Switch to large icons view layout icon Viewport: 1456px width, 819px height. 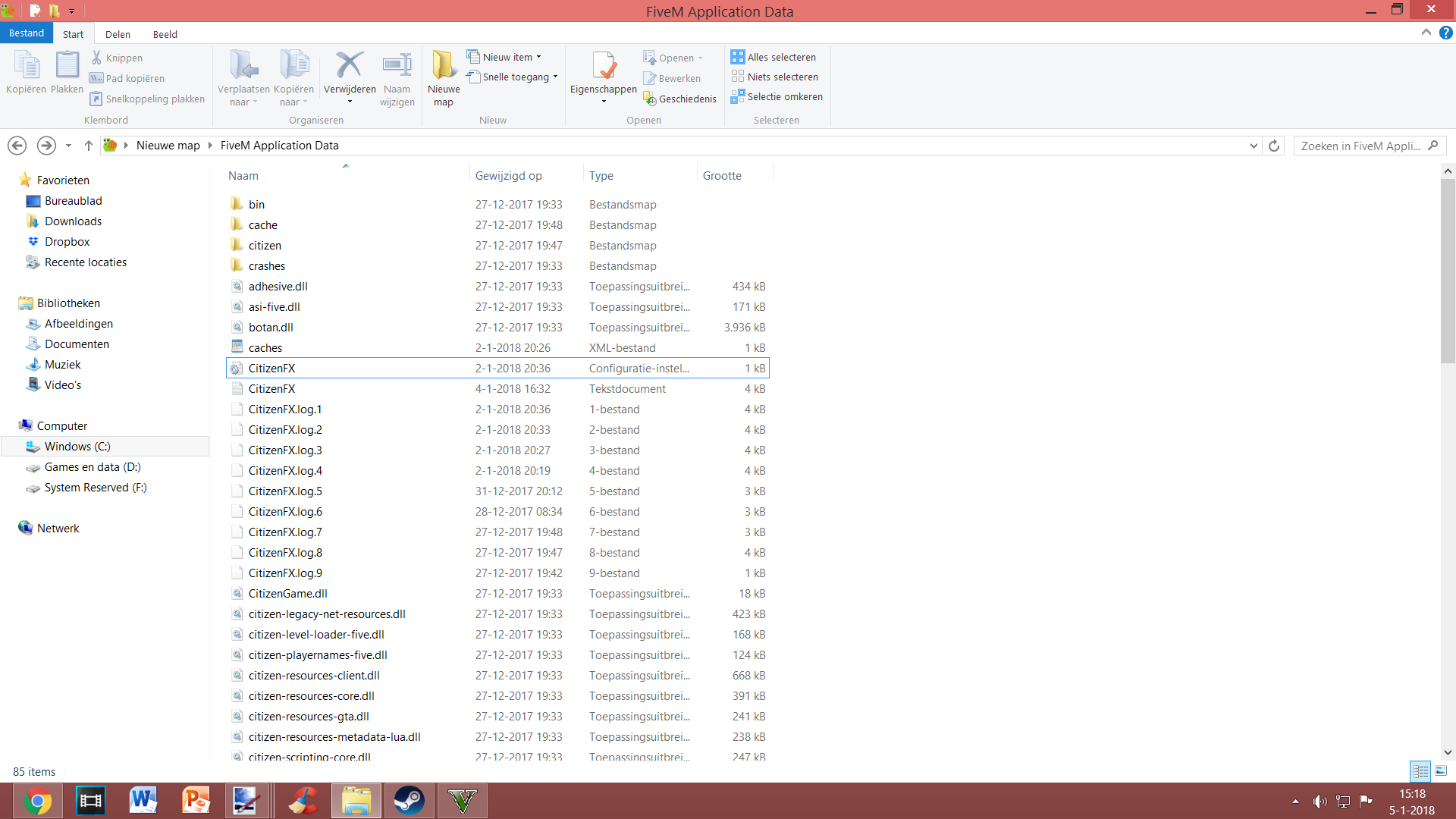(x=1441, y=771)
